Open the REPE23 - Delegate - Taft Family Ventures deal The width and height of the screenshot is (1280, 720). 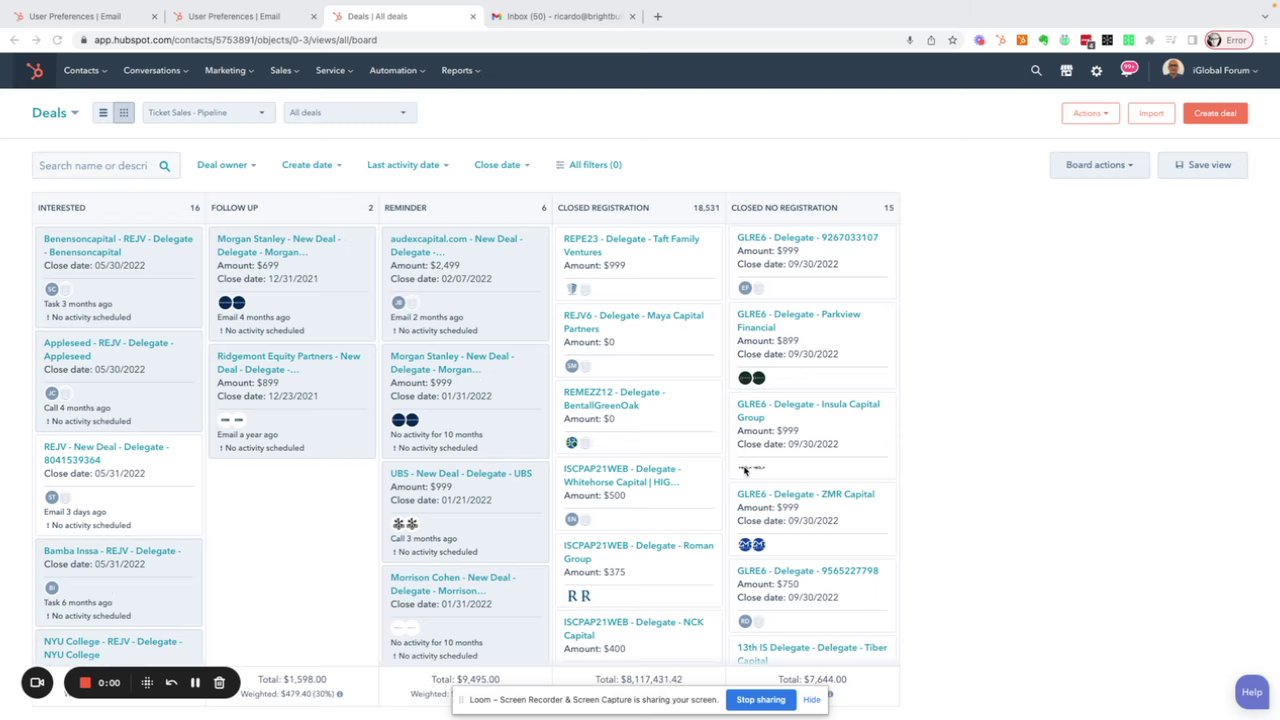pos(632,246)
